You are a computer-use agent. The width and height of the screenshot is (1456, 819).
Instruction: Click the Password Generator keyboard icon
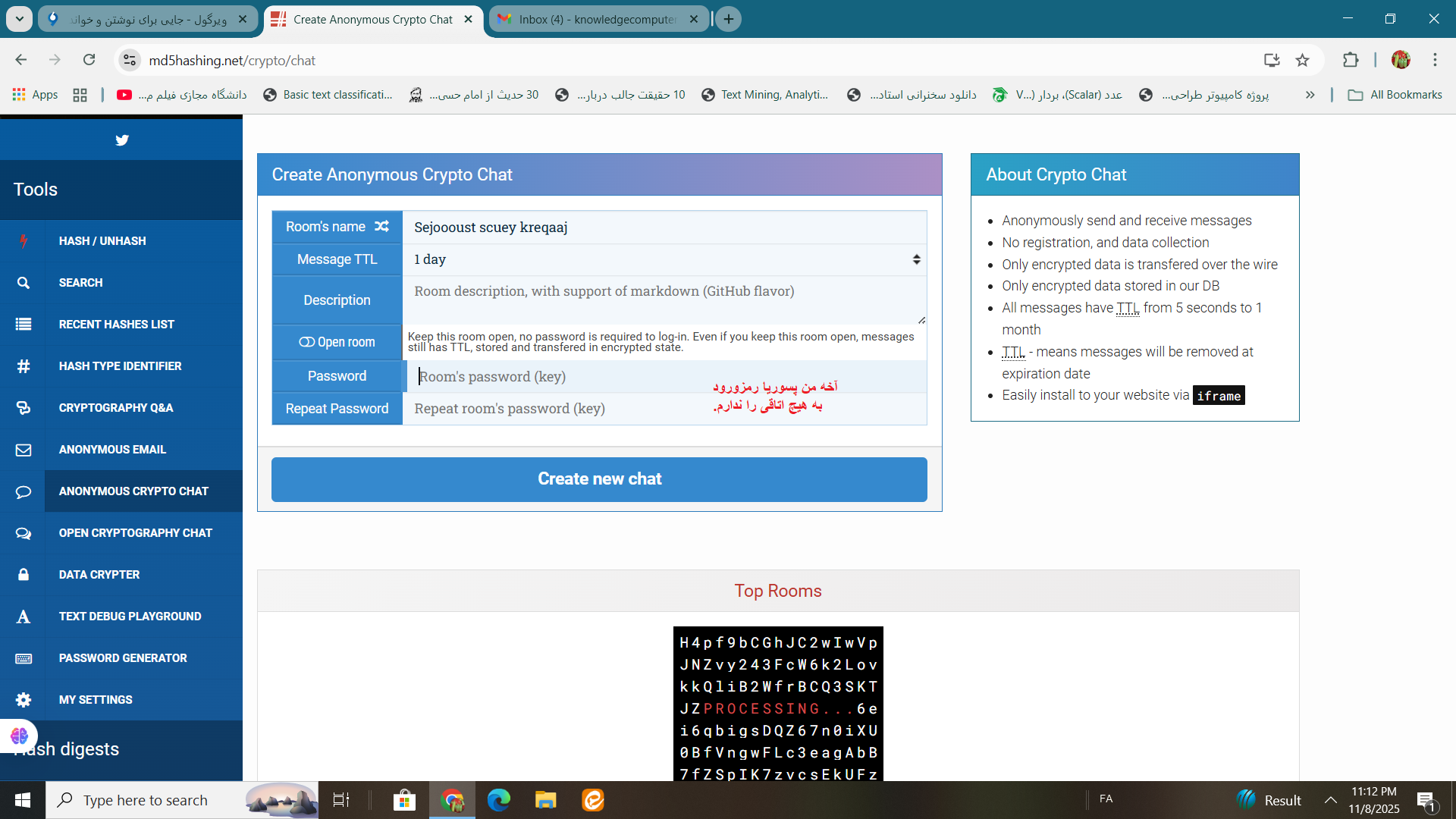[24, 658]
